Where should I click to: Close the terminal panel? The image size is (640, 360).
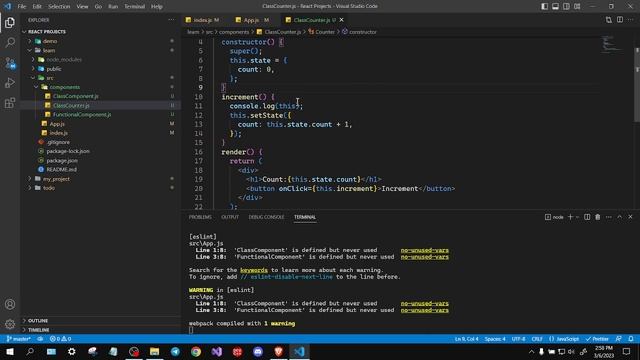(x=630, y=217)
